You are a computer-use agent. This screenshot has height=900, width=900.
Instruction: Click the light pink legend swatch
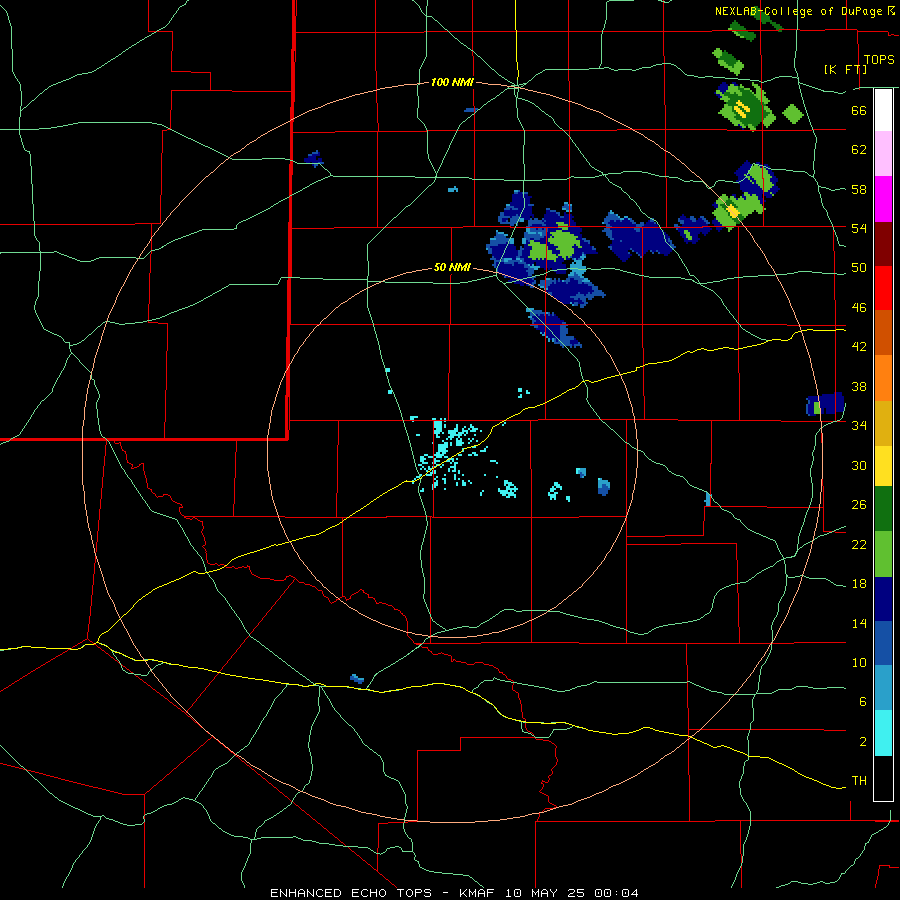click(883, 154)
